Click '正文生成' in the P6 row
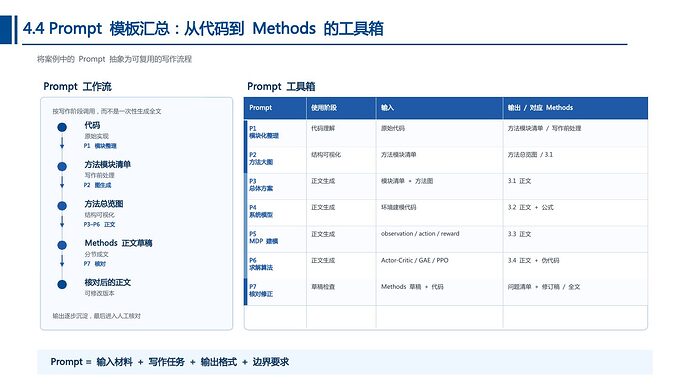The image size is (690, 388). pos(323,260)
